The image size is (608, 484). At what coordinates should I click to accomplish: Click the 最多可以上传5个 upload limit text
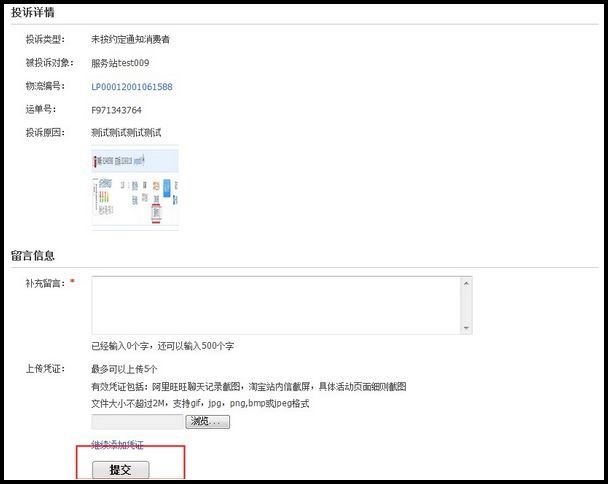pos(124,369)
